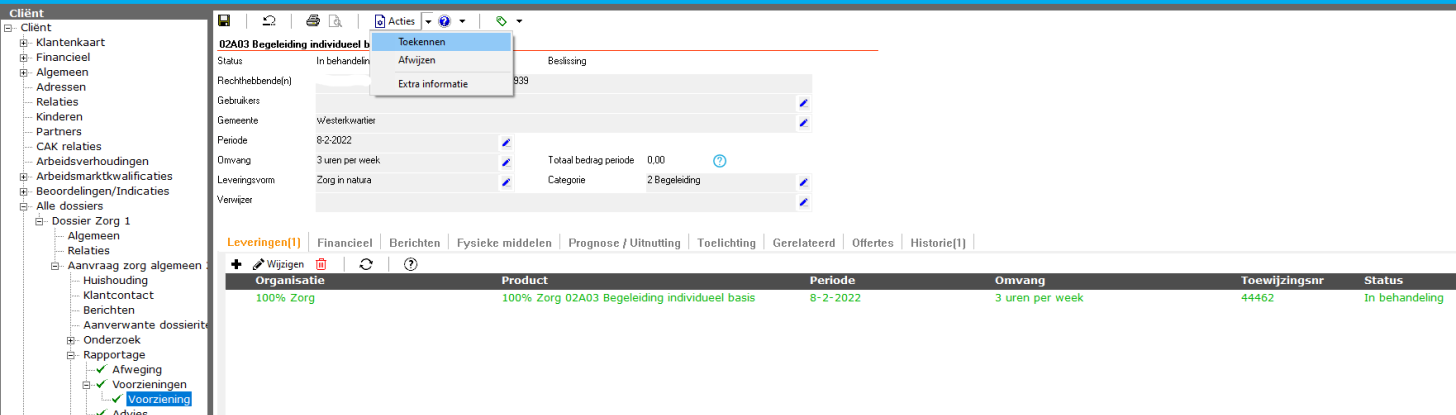Edit the Periode field with pencil icon

point(506,143)
